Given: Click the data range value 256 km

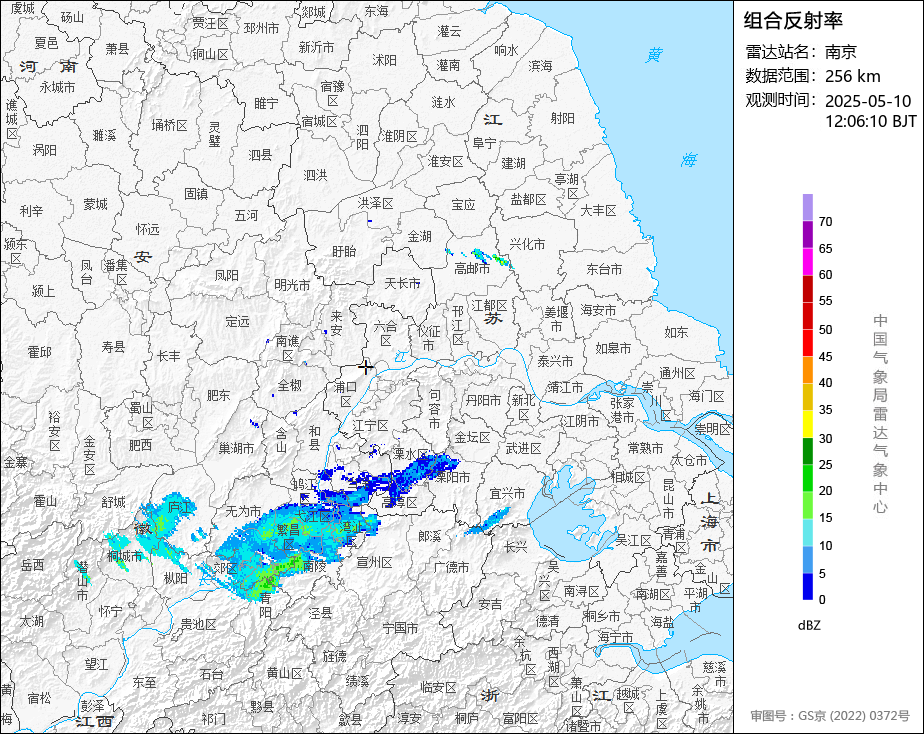Looking at the screenshot, I should pos(852,77).
